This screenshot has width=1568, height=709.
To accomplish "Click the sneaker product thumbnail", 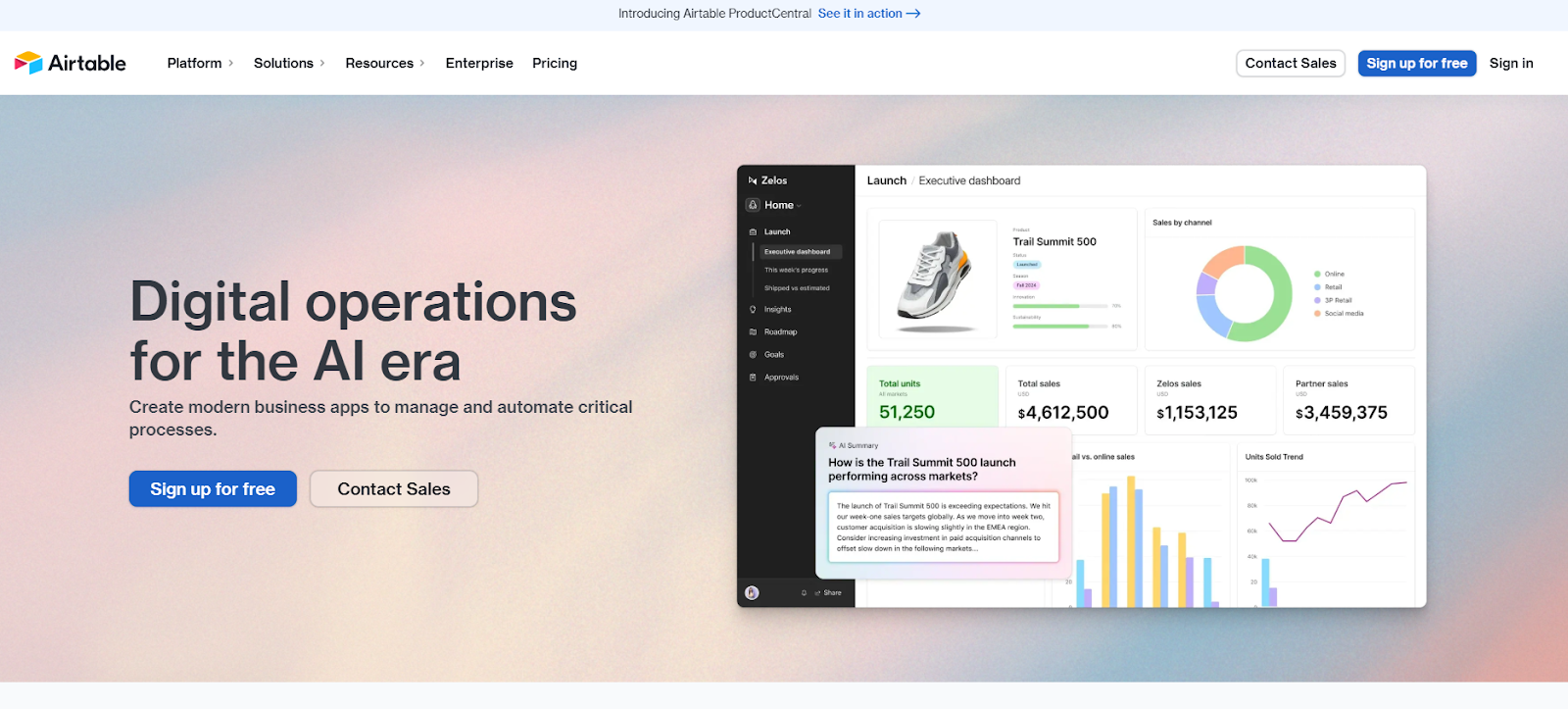I will [x=938, y=279].
